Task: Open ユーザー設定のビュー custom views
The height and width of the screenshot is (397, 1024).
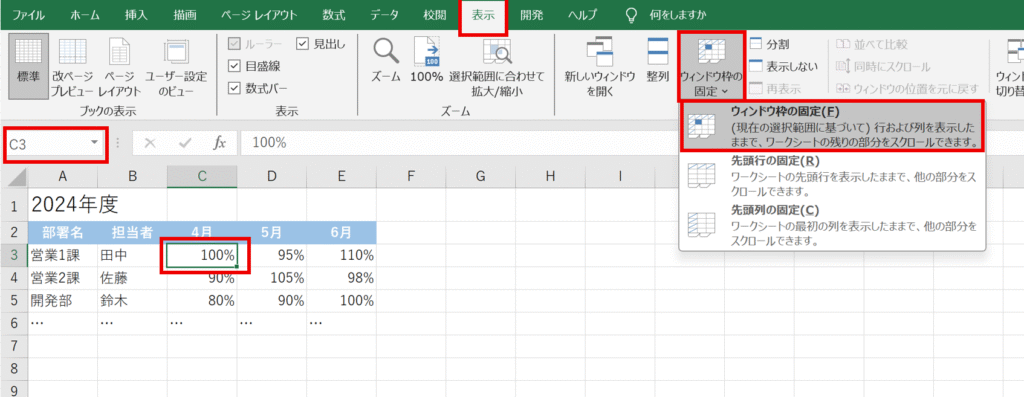Action: coord(176,68)
